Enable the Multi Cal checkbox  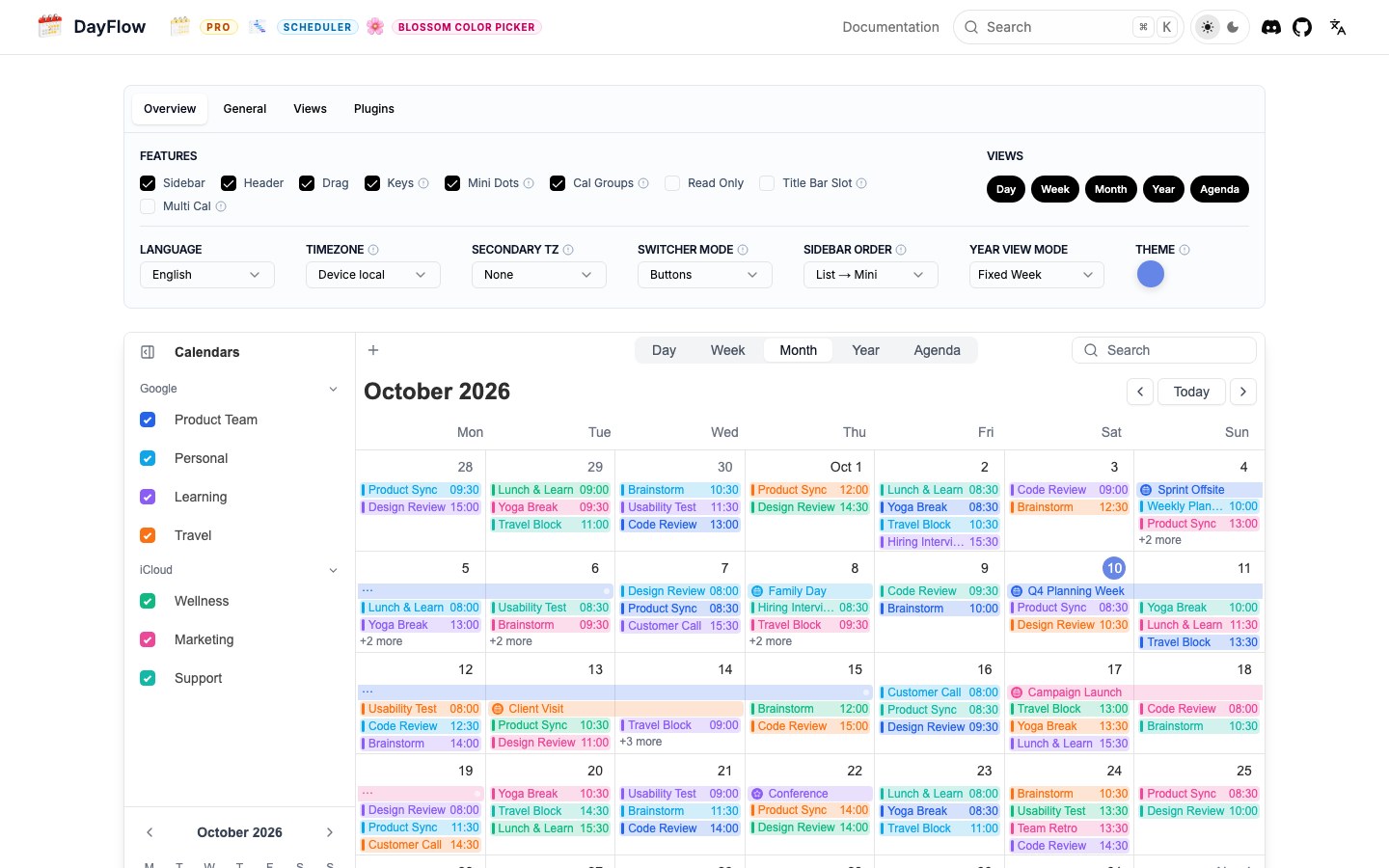(x=148, y=206)
